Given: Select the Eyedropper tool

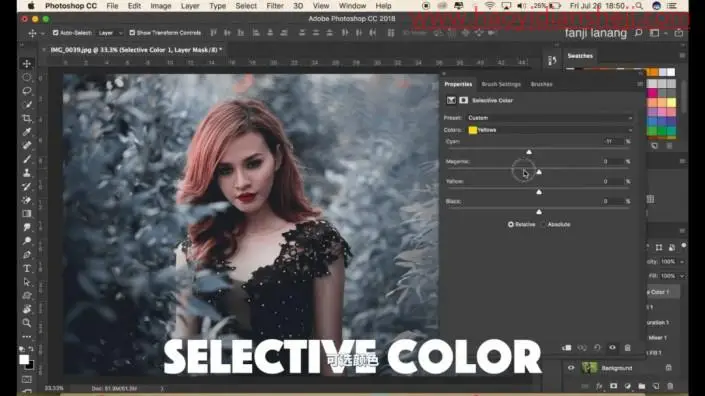Looking at the screenshot, I should click(27, 132).
